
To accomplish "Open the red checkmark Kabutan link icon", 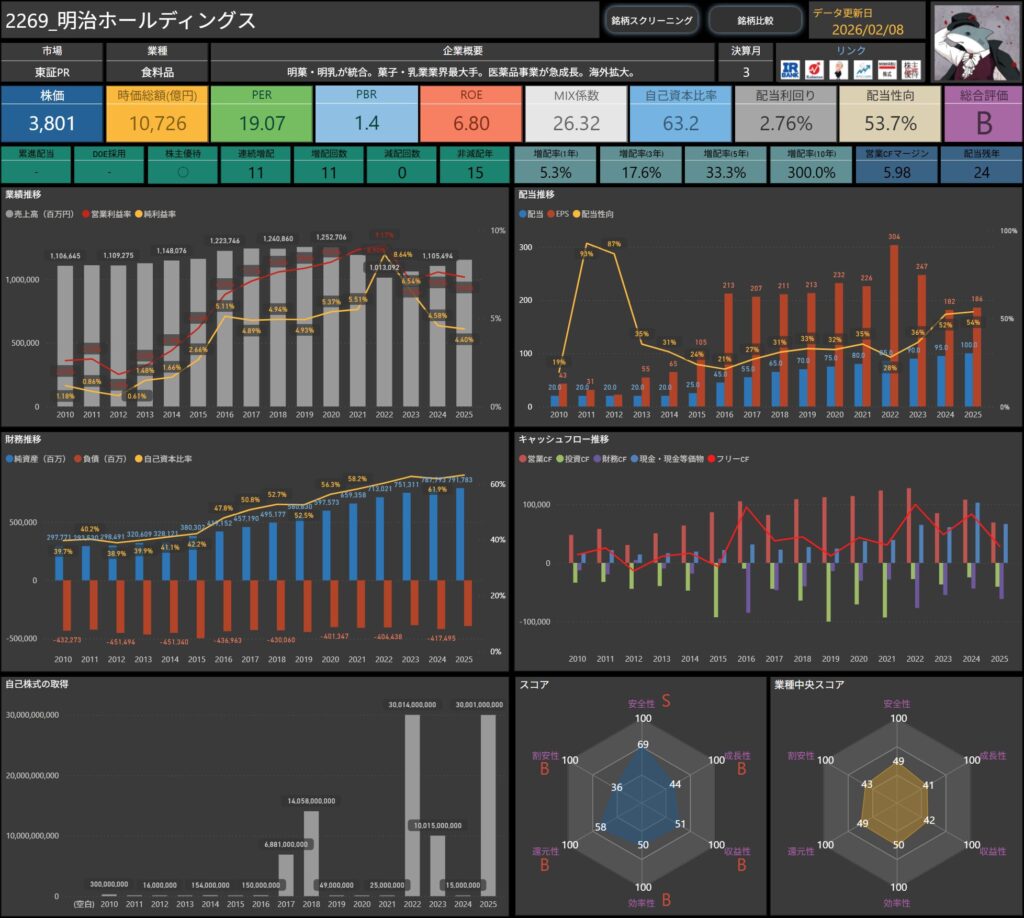I will coord(816,69).
